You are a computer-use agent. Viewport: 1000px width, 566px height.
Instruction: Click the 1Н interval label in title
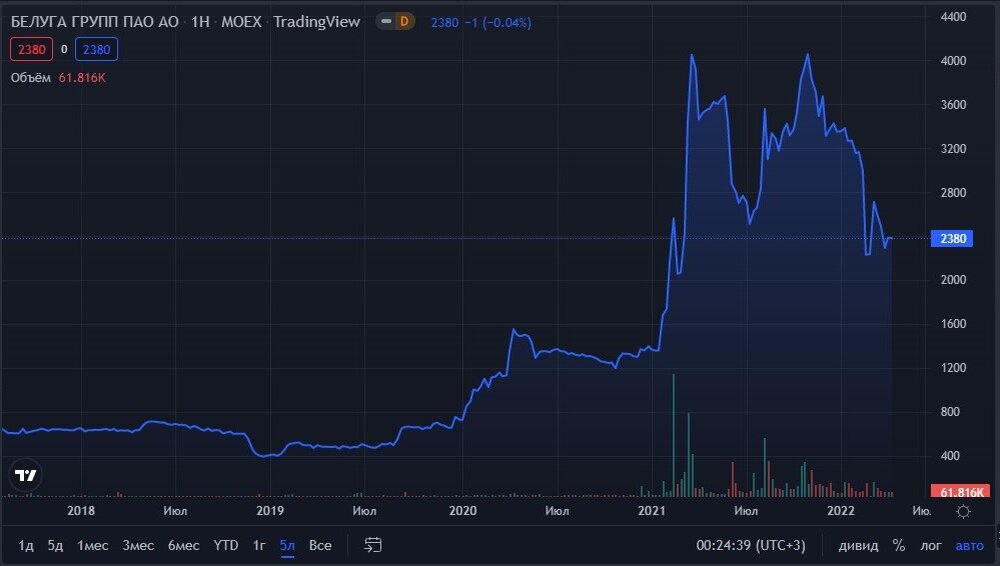[200, 22]
